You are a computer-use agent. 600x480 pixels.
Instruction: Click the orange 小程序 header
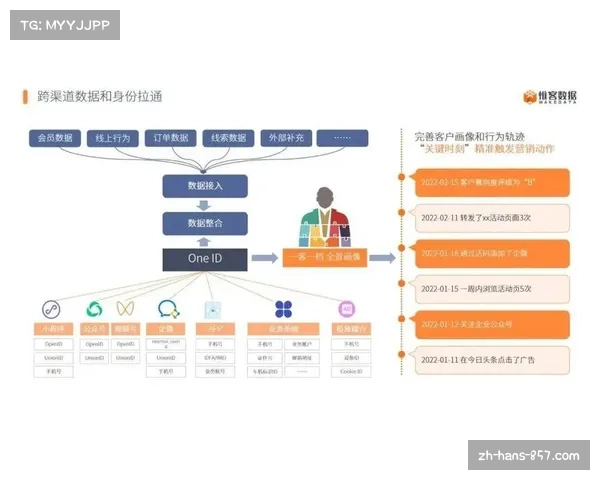(53, 329)
